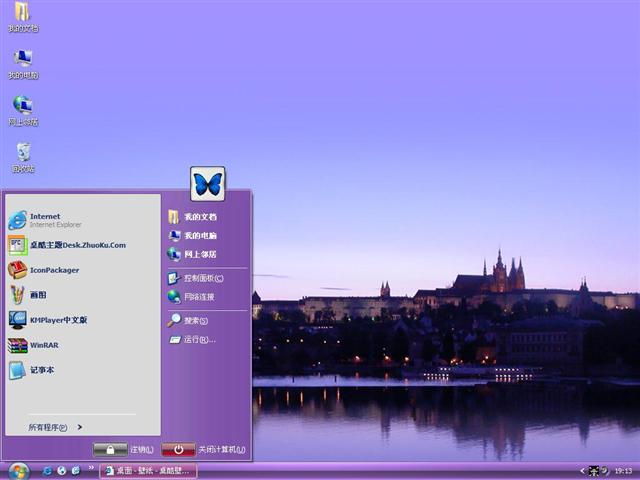The image size is (640, 480).
Task: Select the 网上邻居 desktop icon
Action: click(x=23, y=108)
